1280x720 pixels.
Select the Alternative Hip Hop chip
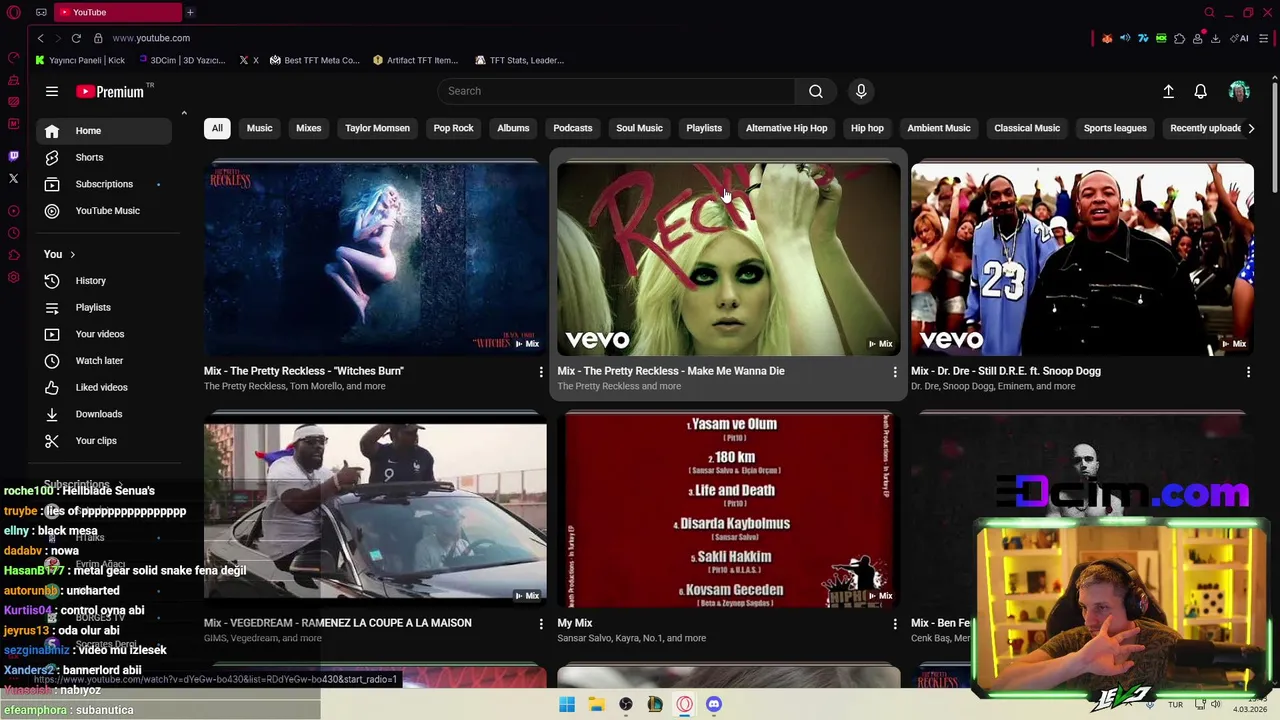(786, 128)
